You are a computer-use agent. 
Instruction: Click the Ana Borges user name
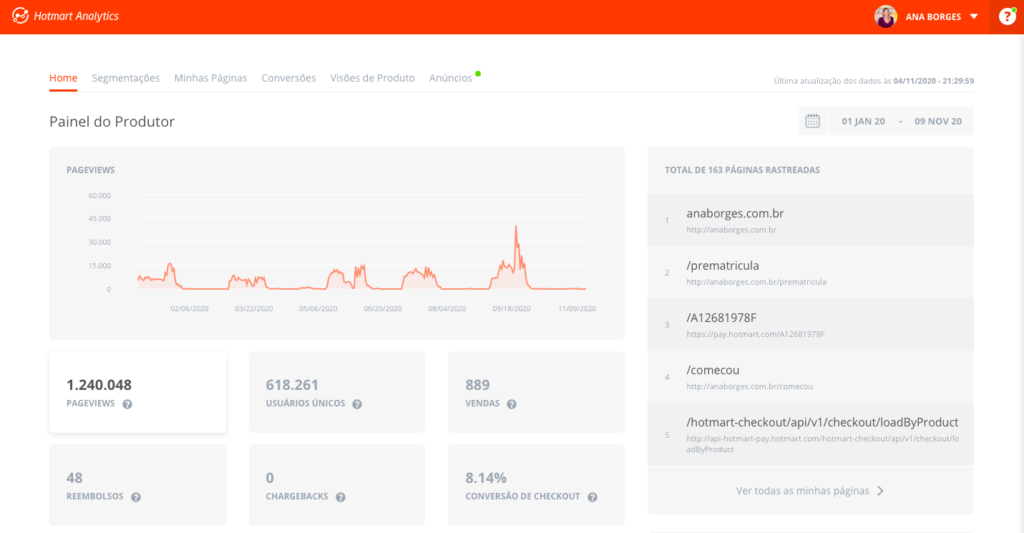933,17
